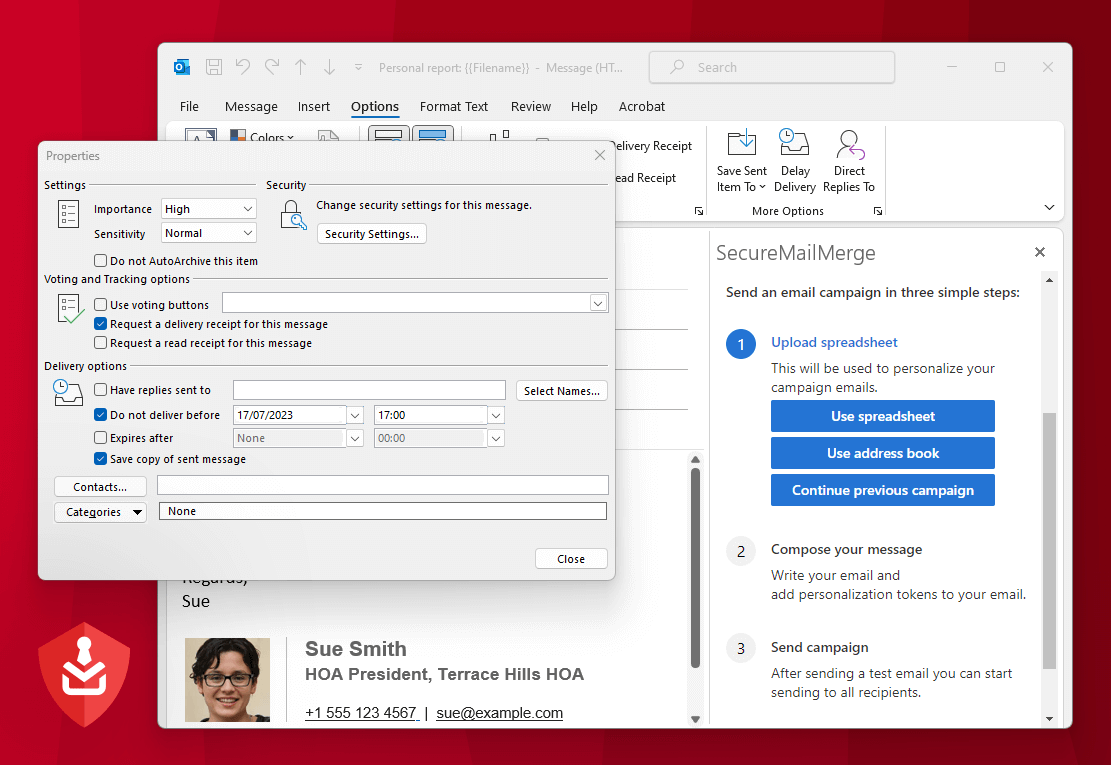
Task: Click the Direct Replies To icon
Action: [x=849, y=145]
